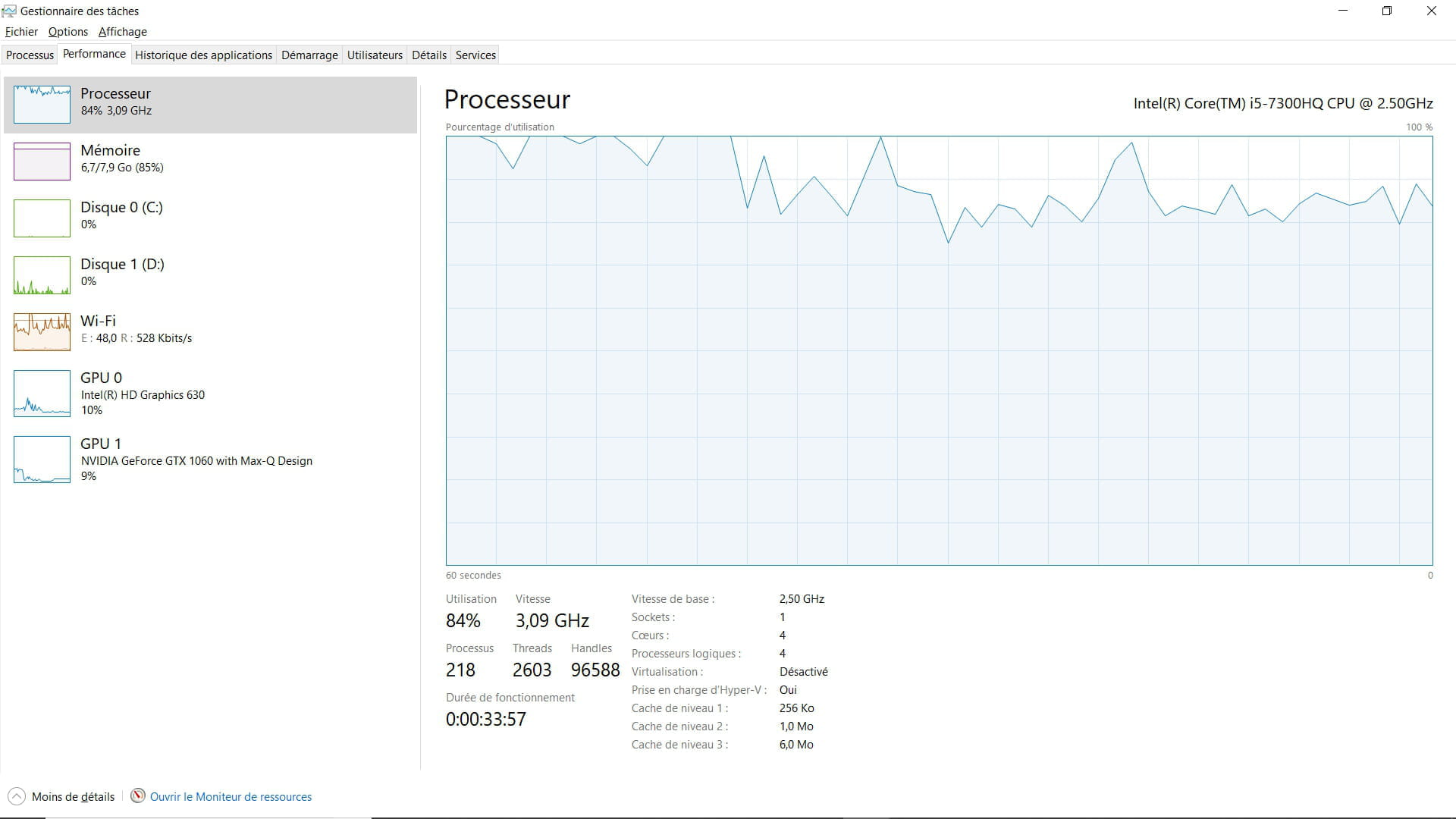Open Disque 1 (D:) graph icon
This screenshot has width=1456, height=819.
click(x=42, y=275)
